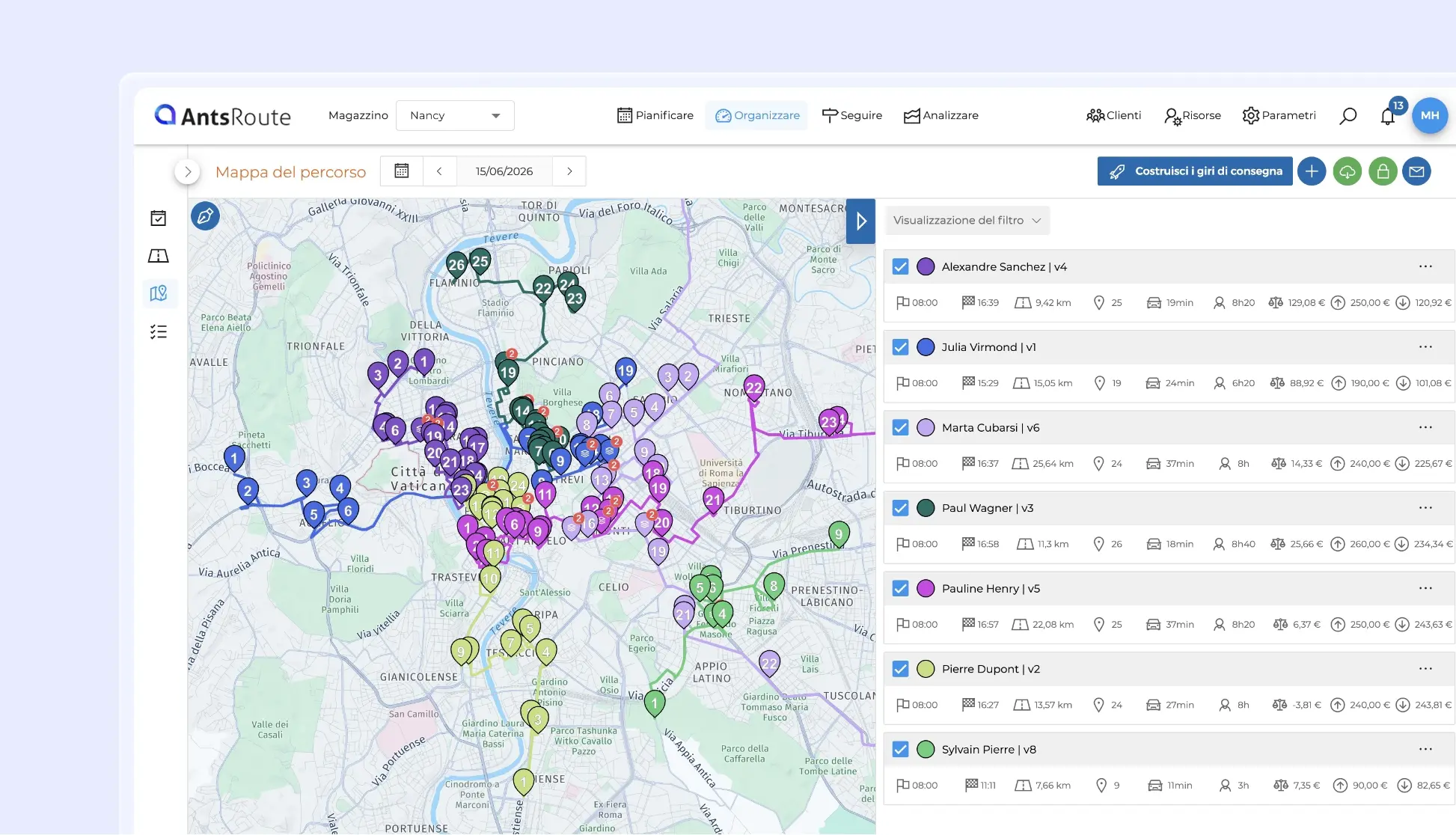
Task: Click green map pin 9 near Prenestina
Action: (839, 535)
